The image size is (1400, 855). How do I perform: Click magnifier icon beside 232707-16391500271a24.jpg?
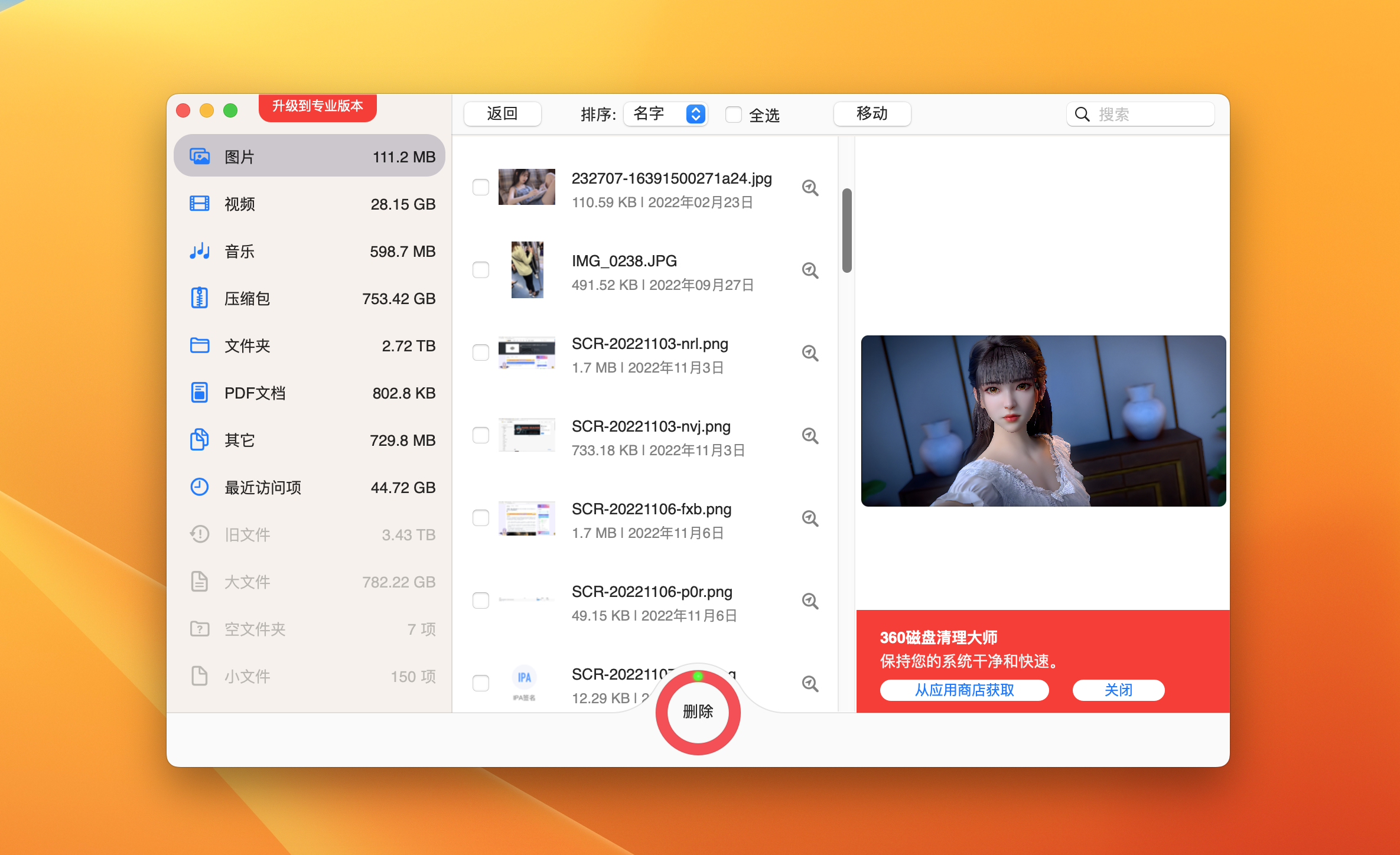[x=810, y=188]
